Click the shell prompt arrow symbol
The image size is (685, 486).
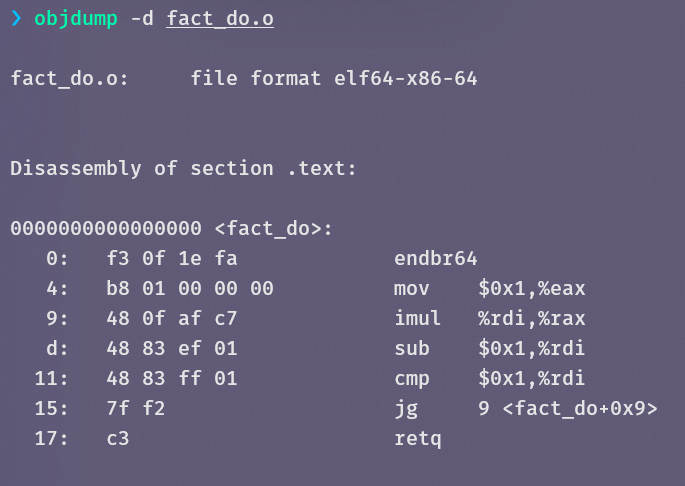click(16, 19)
